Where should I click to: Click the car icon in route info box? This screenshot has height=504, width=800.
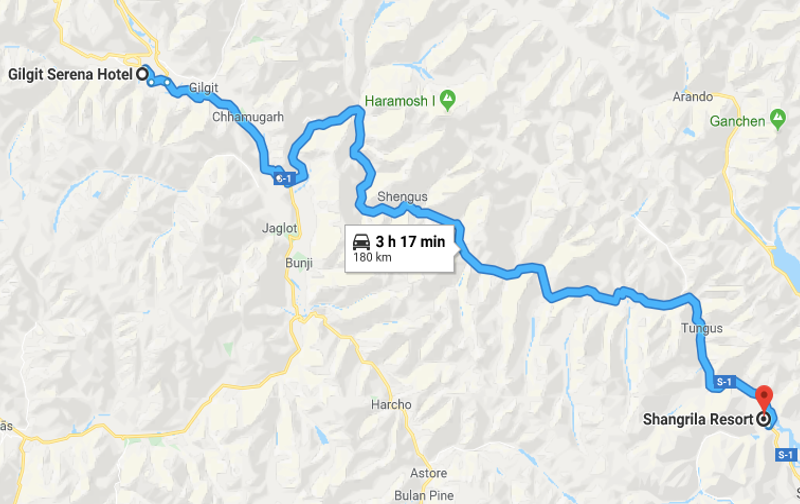coord(361,241)
